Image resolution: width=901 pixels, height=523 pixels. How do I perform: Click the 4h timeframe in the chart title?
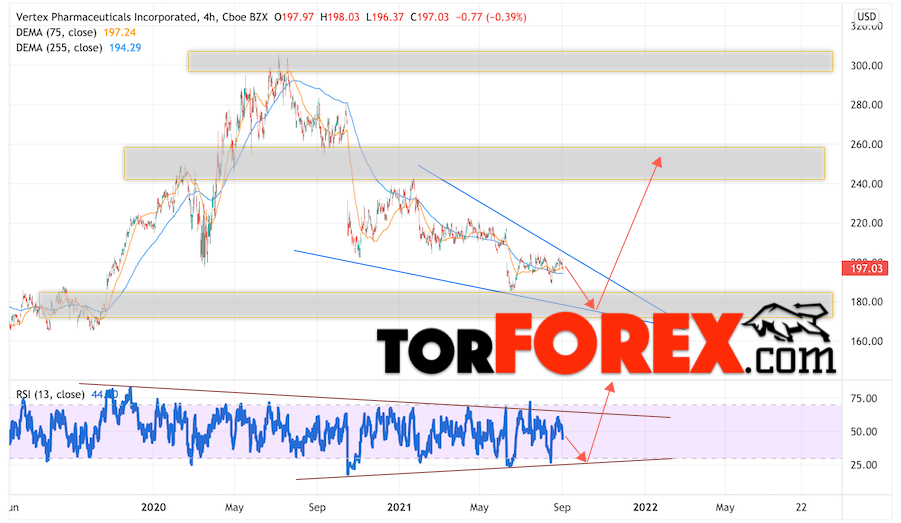click(209, 17)
